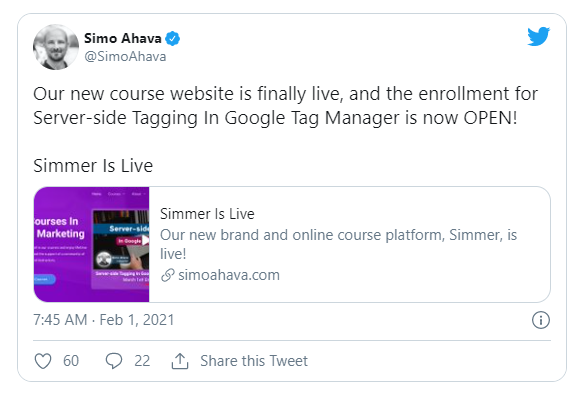Click the tweet text about course website
The width and height of the screenshot is (581, 395).
(x=285, y=106)
